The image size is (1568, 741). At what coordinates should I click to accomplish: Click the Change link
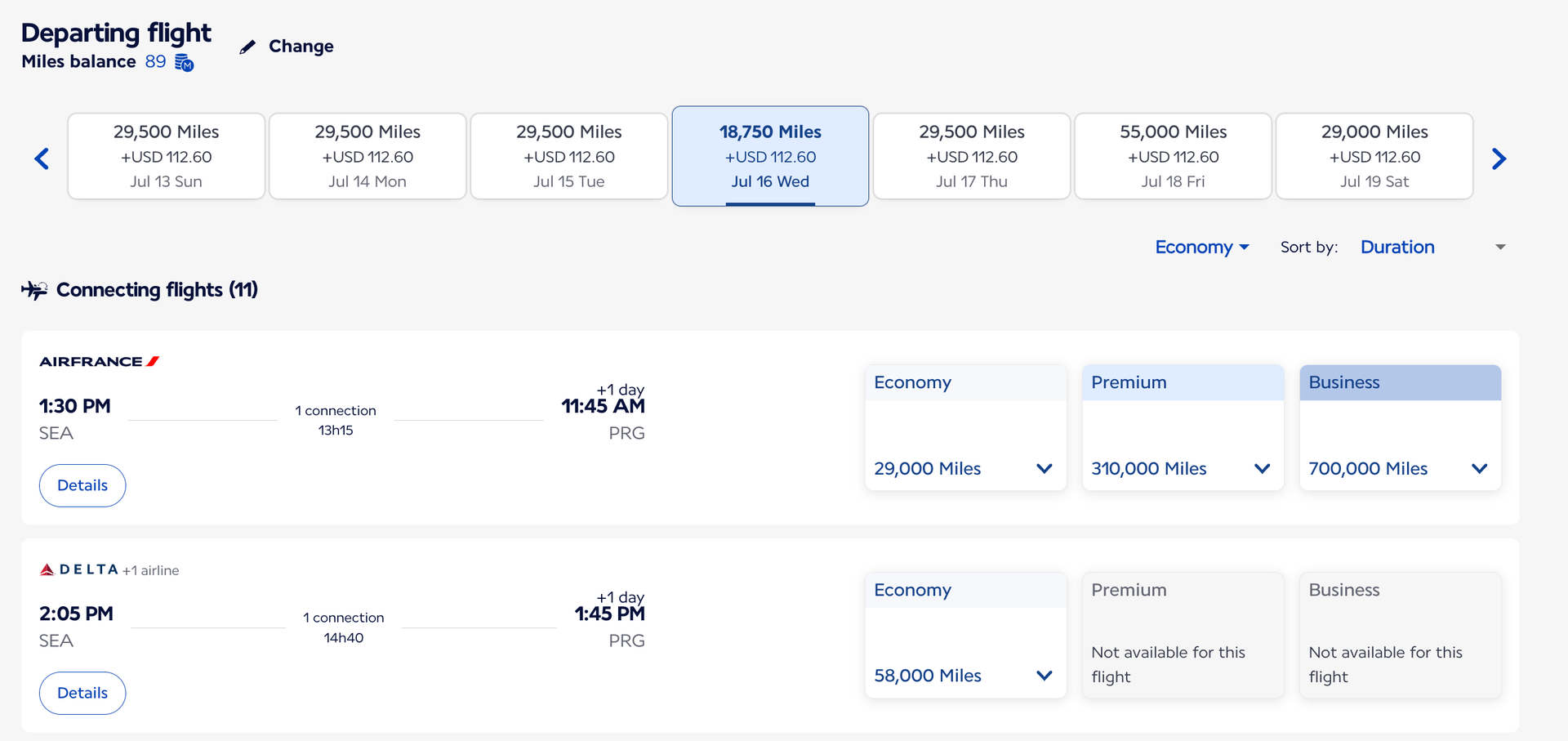(301, 47)
